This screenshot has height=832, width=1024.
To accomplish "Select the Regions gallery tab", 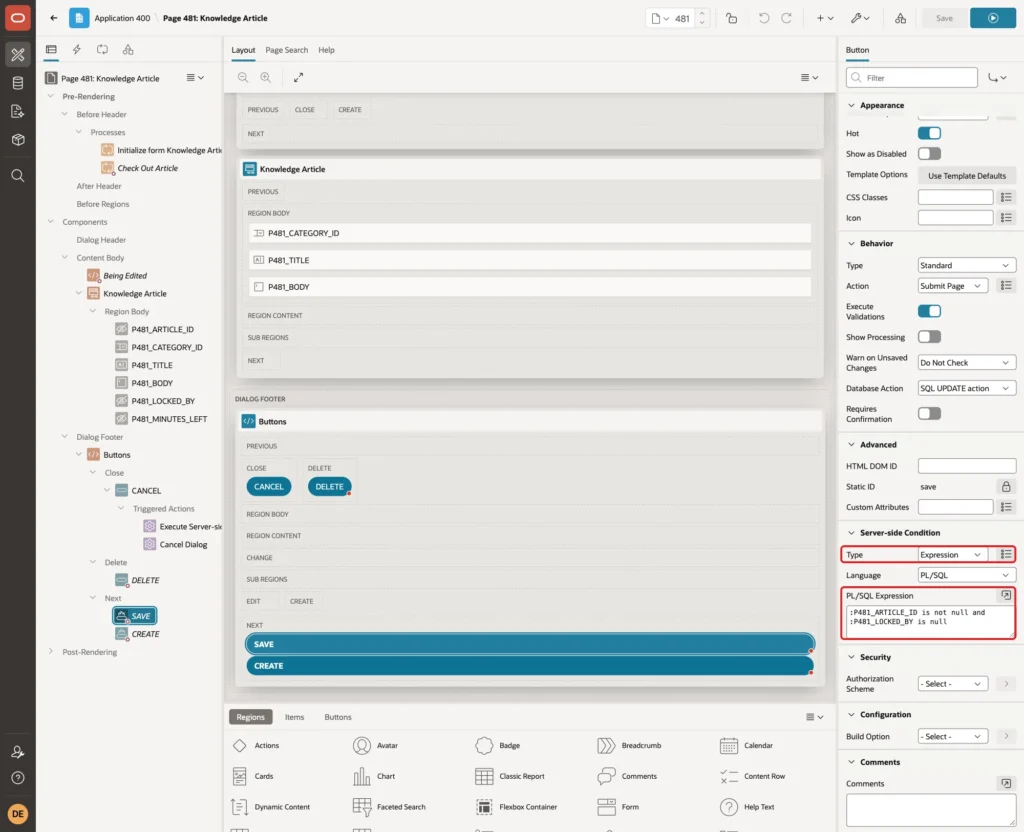I will [x=250, y=717].
